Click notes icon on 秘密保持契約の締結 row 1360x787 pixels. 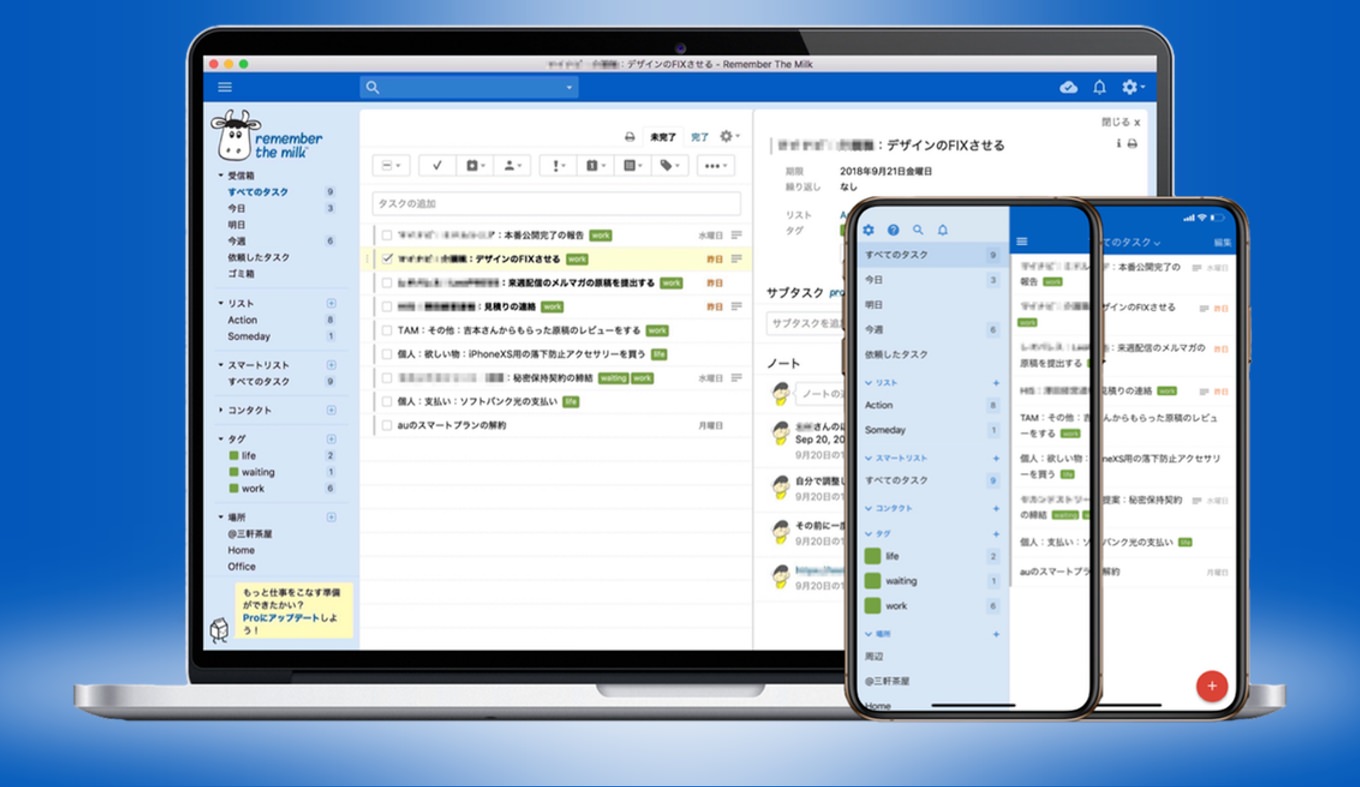click(737, 378)
